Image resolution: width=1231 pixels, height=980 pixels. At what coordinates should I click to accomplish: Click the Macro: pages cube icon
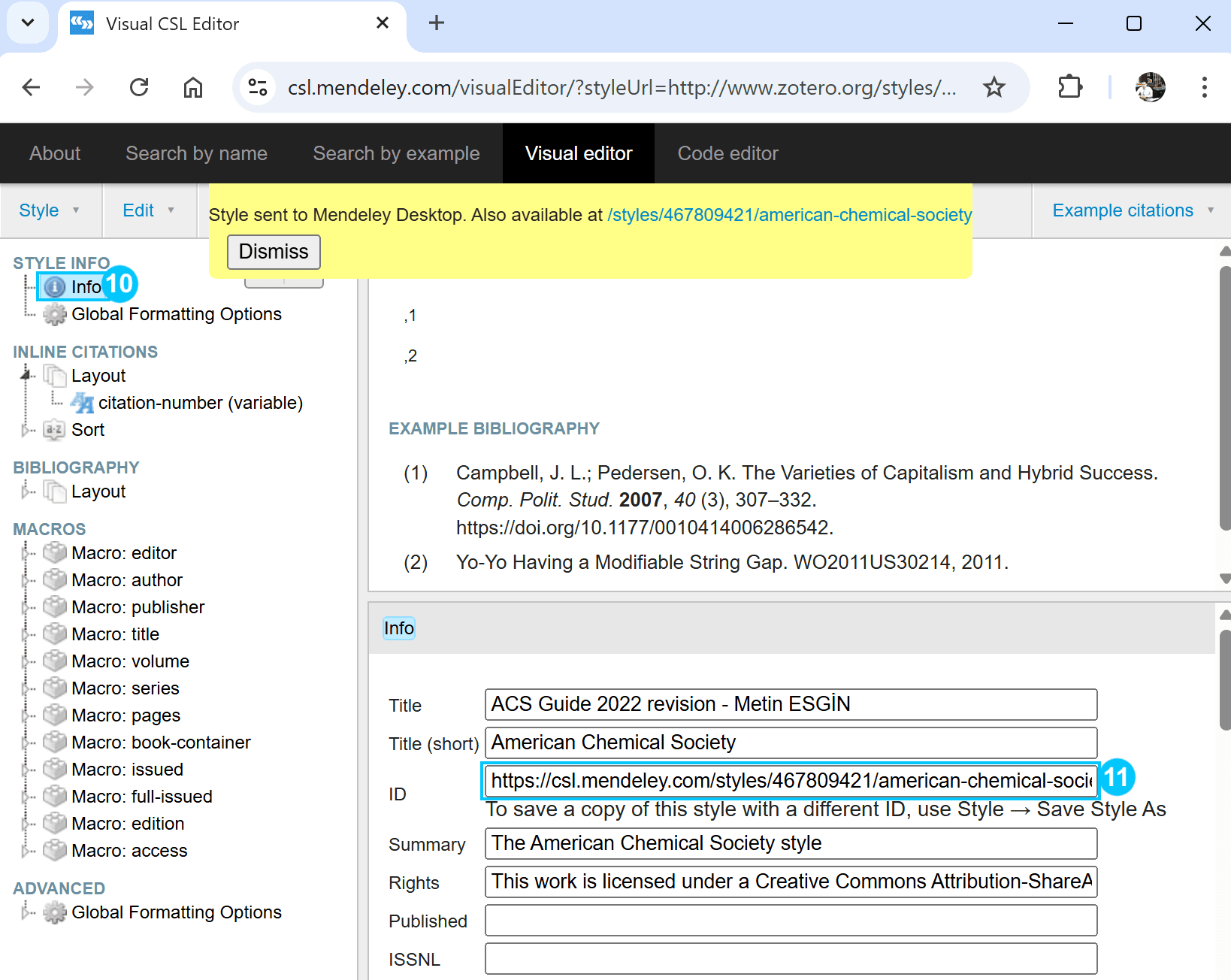[55, 715]
